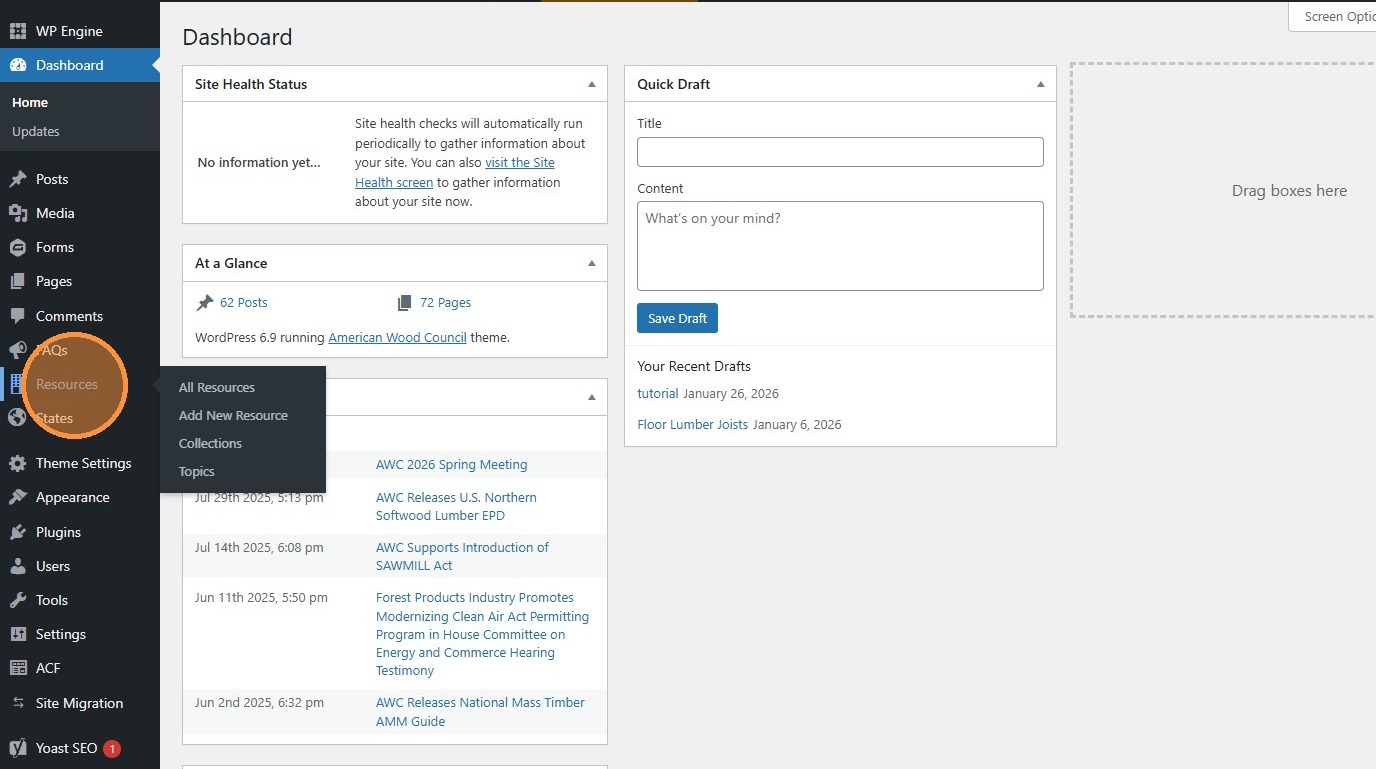1376x769 pixels.
Task: Select Add New Resource from flyout menu
Action: point(233,416)
